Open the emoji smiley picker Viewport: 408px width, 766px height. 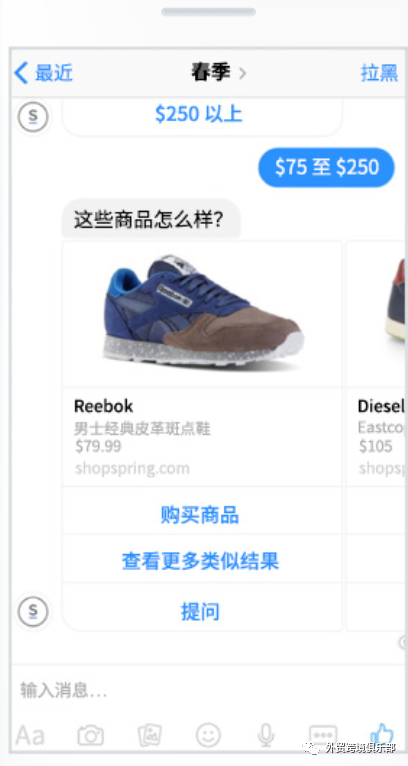[208, 734]
